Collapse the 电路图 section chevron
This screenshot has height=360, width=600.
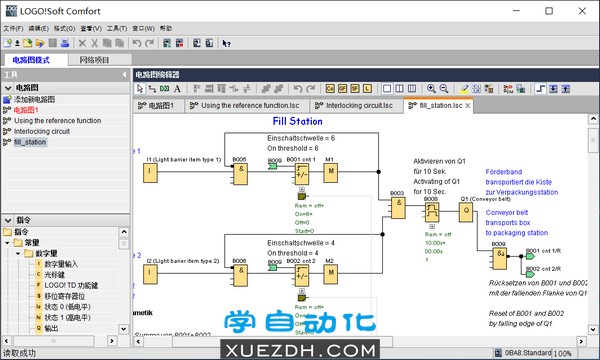pyautogui.click(x=8, y=88)
